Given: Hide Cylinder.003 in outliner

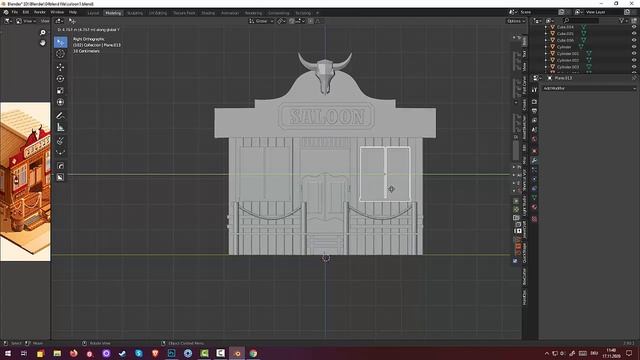Looking at the screenshot, I should point(634,67).
